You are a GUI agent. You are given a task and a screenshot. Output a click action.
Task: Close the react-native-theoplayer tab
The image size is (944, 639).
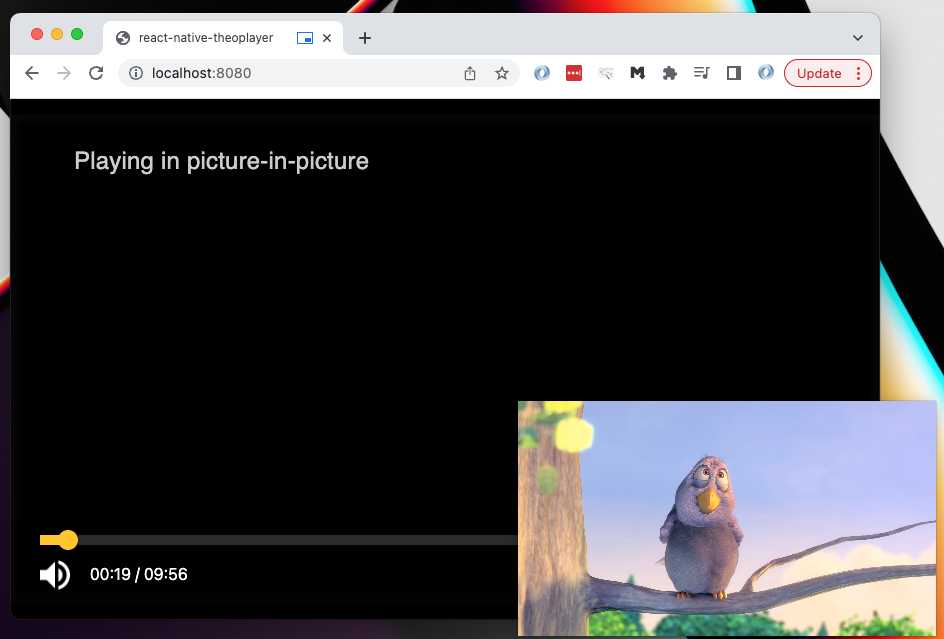point(327,38)
